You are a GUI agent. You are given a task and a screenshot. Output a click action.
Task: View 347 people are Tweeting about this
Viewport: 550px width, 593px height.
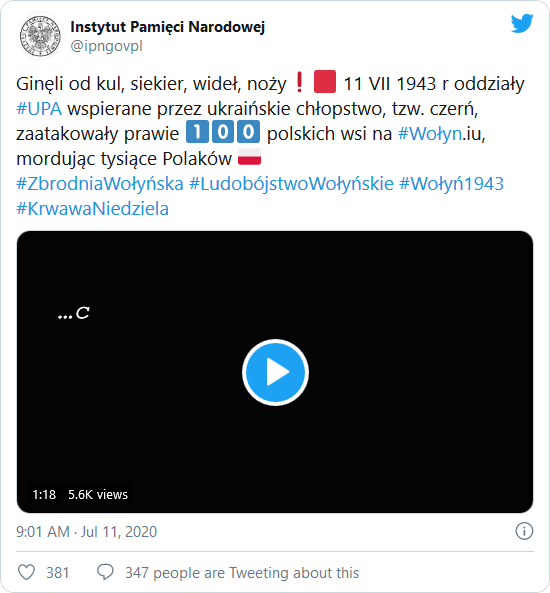[242, 573]
